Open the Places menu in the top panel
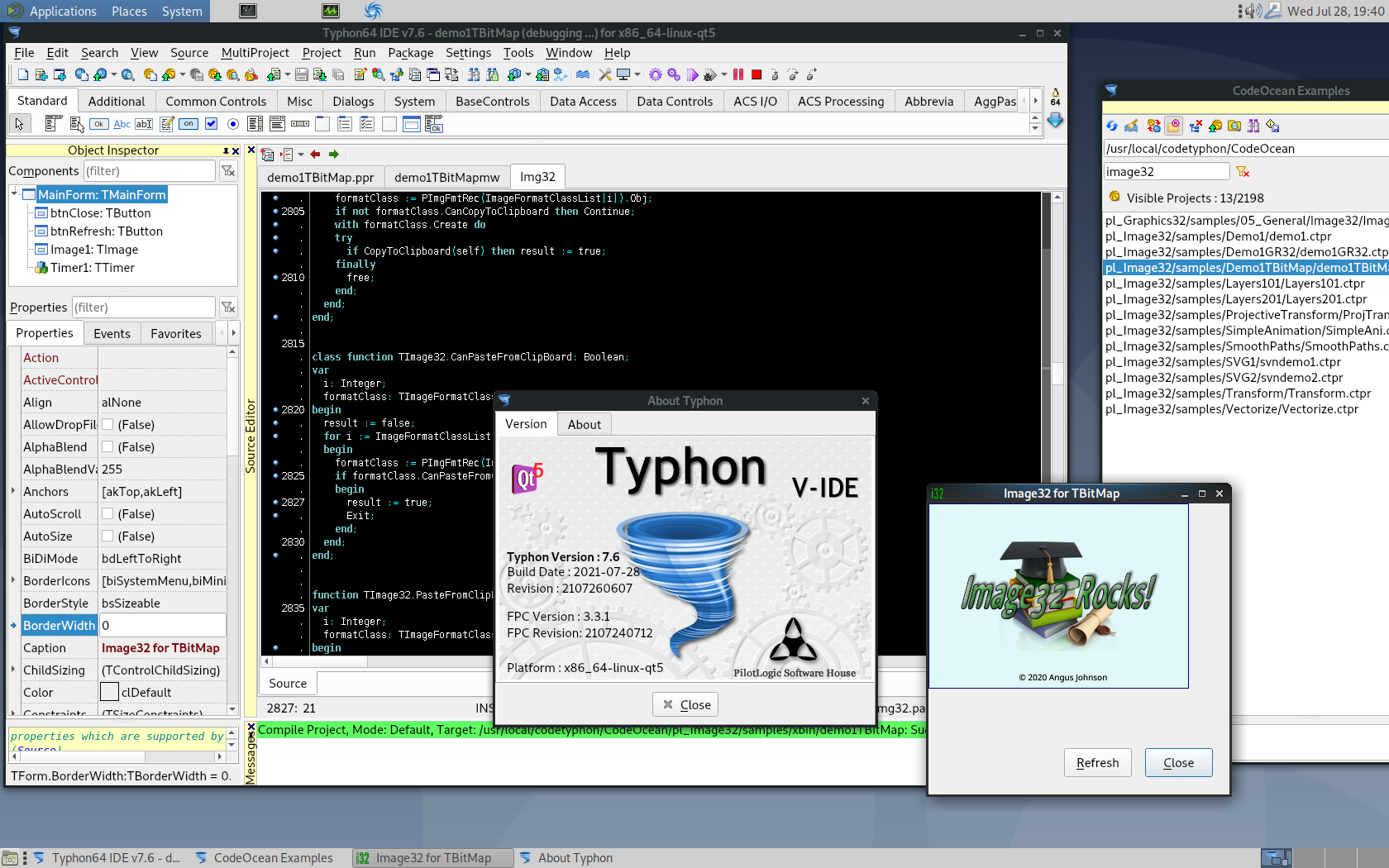This screenshot has height=868, width=1389. tap(129, 12)
